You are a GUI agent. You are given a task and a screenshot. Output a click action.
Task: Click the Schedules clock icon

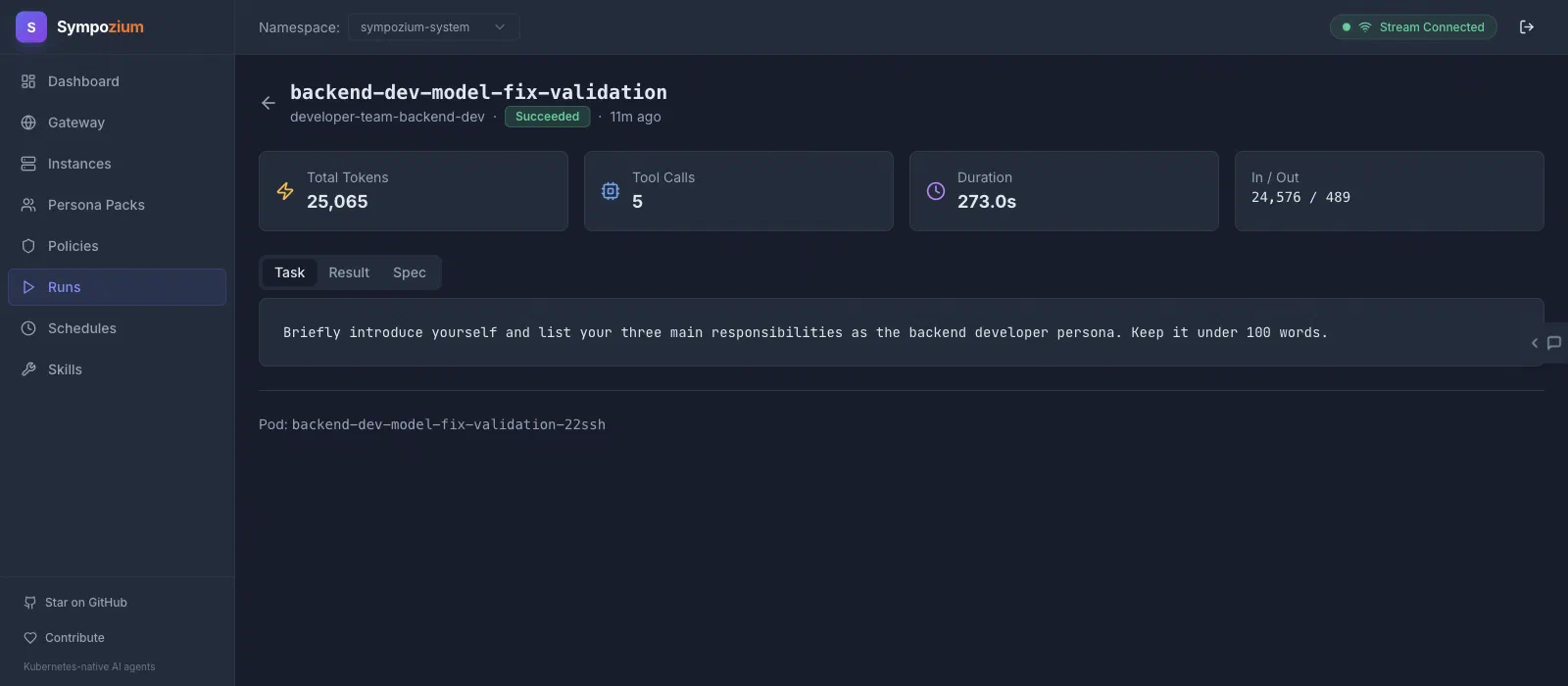point(28,328)
